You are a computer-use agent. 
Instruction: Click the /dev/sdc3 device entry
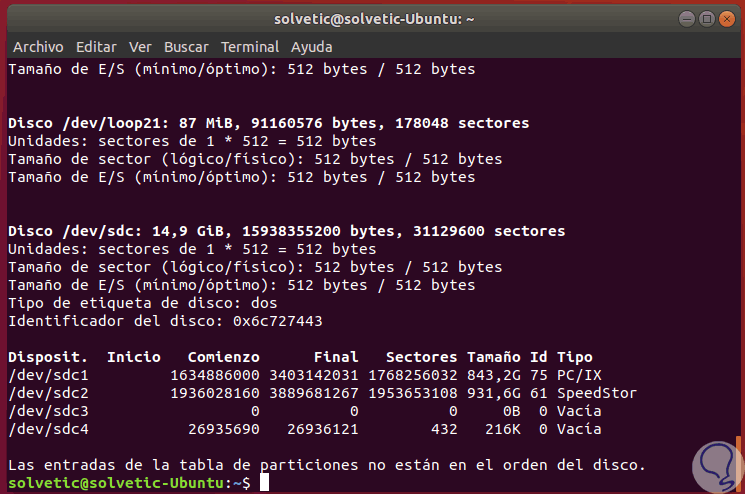(48, 411)
